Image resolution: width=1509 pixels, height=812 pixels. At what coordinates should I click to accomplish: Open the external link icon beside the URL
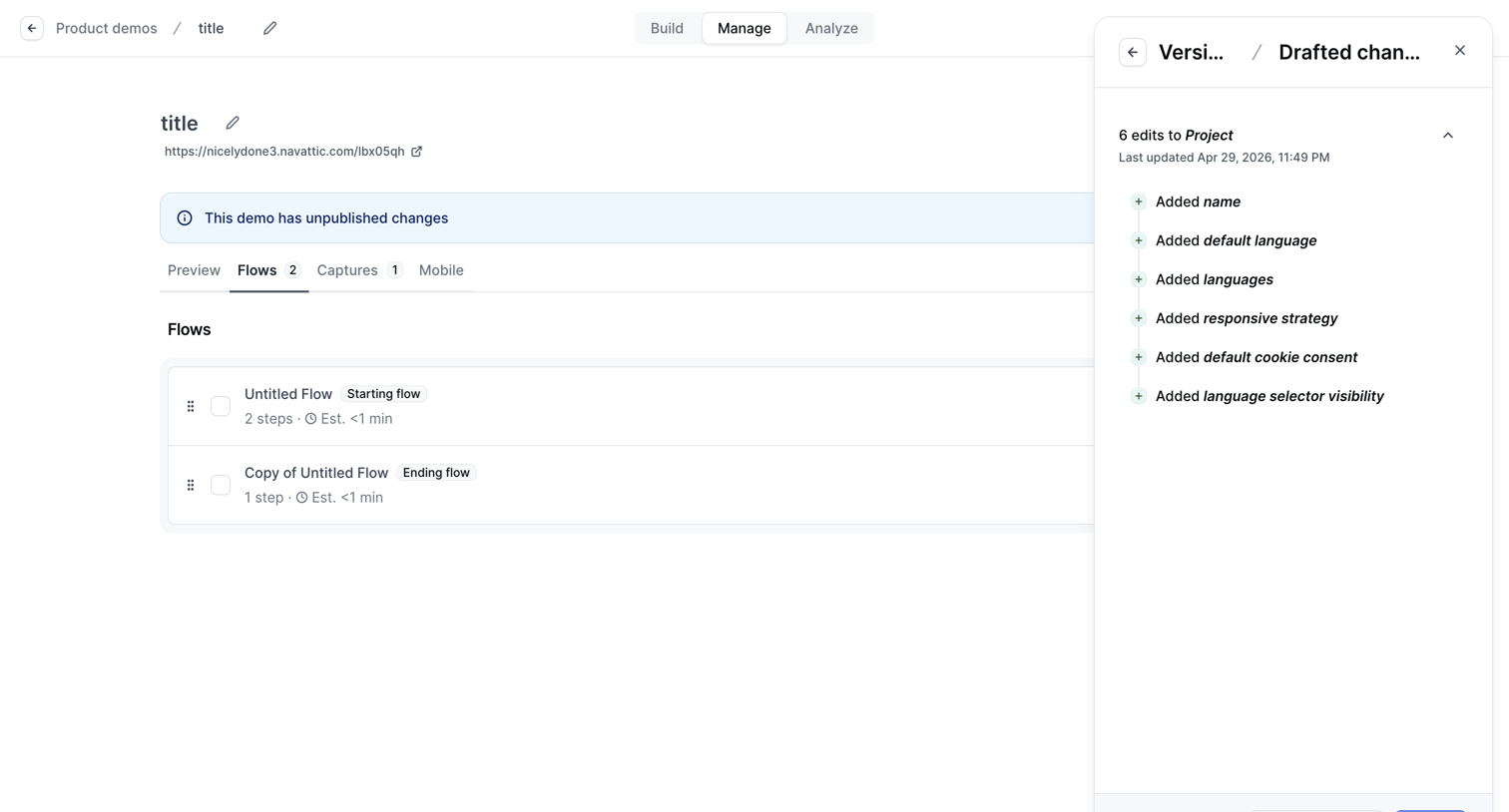tap(417, 152)
